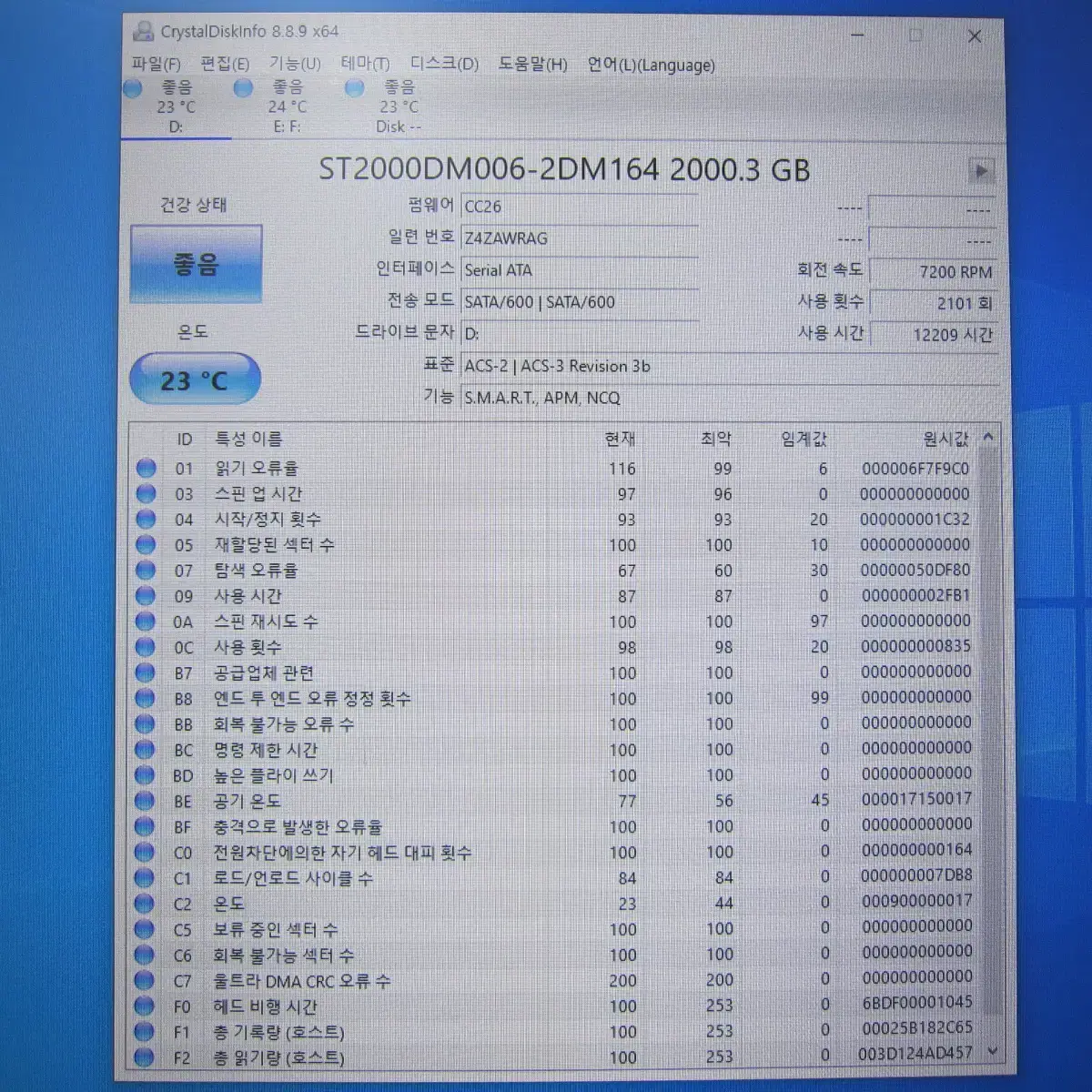Image resolution: width=1092 pixels, height=1092 pixels.
Task: Click the status icon for 로드/언로드 사이클 수
Action: tap(145, 877)
